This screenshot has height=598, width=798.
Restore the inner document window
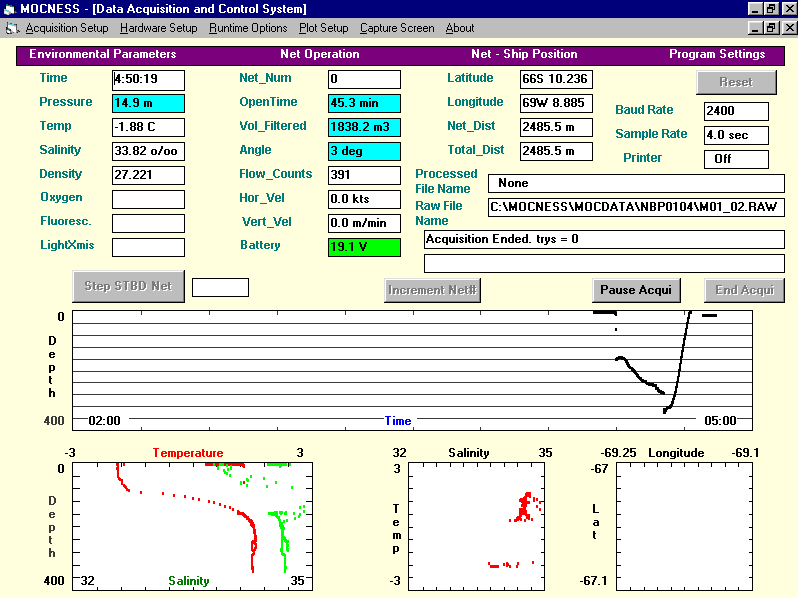pyautogui.click(x=771, y=28)
